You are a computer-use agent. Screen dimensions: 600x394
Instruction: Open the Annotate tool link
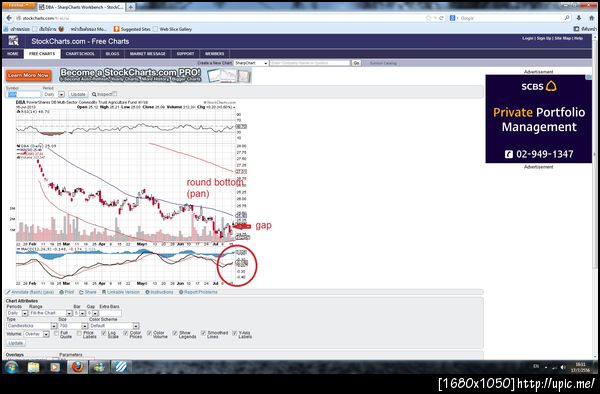(30, 292)
